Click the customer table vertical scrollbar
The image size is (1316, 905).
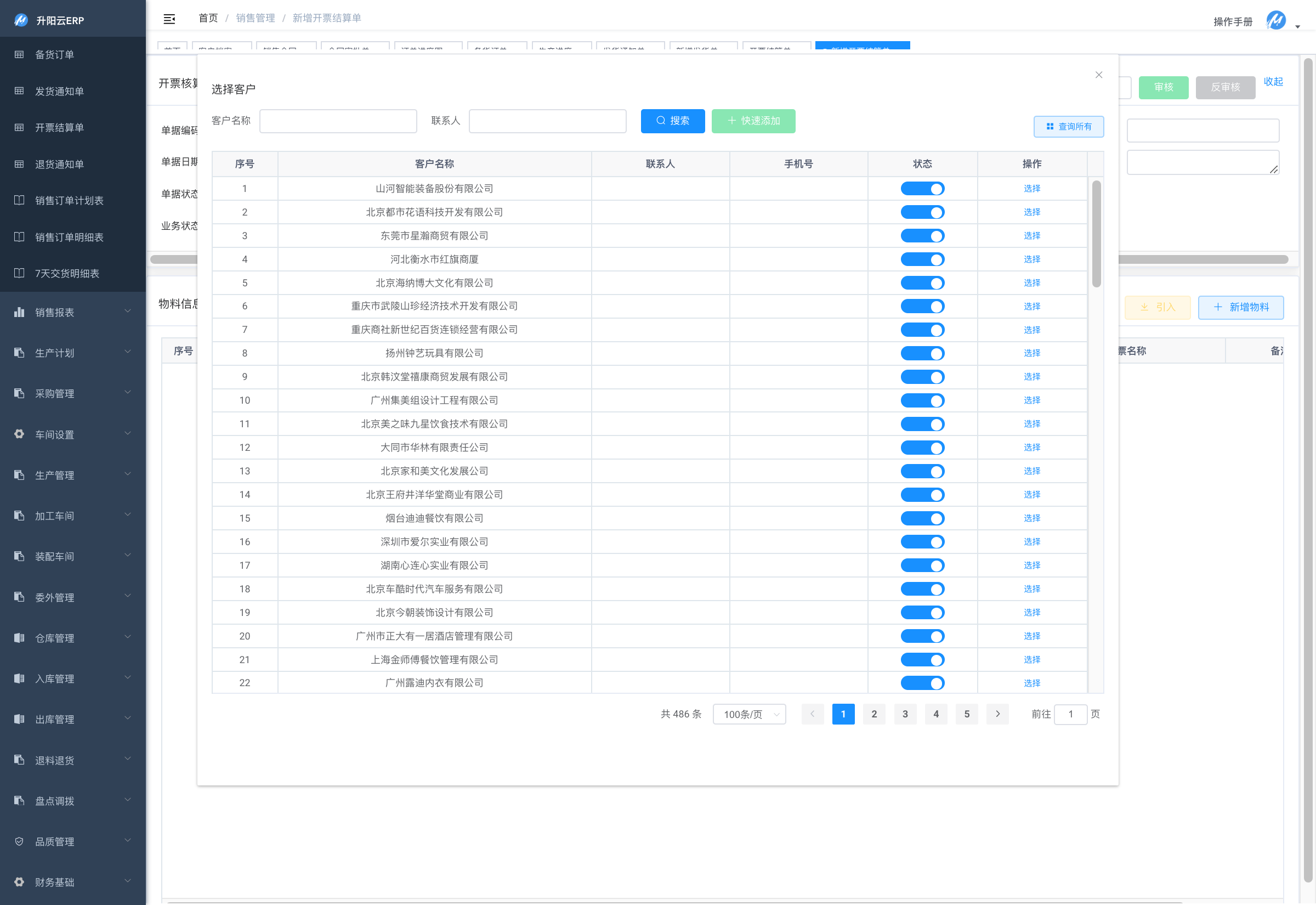pos(1096,234)
